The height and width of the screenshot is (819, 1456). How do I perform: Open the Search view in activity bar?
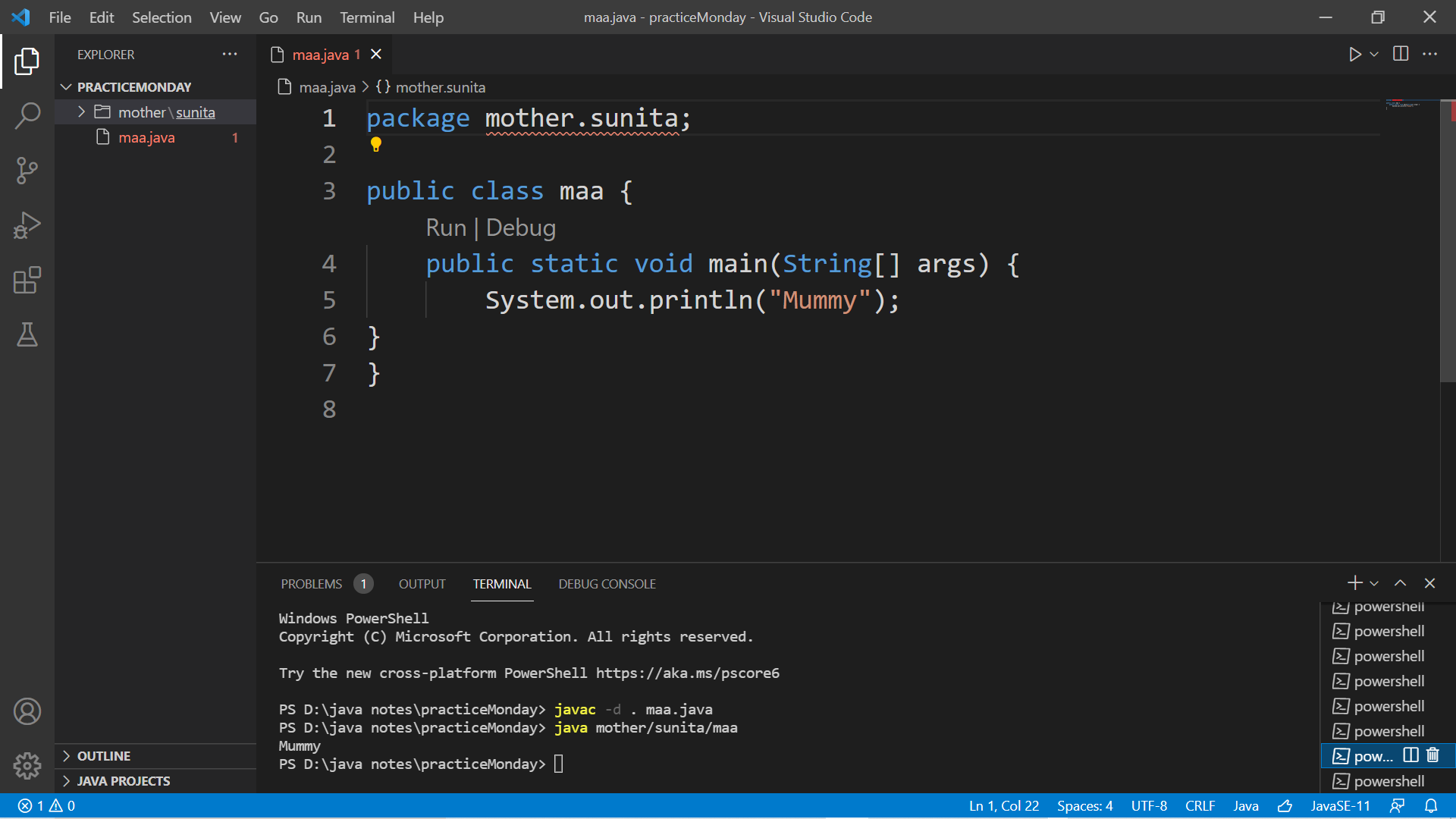pyautogui.click(x=27, y=116)
